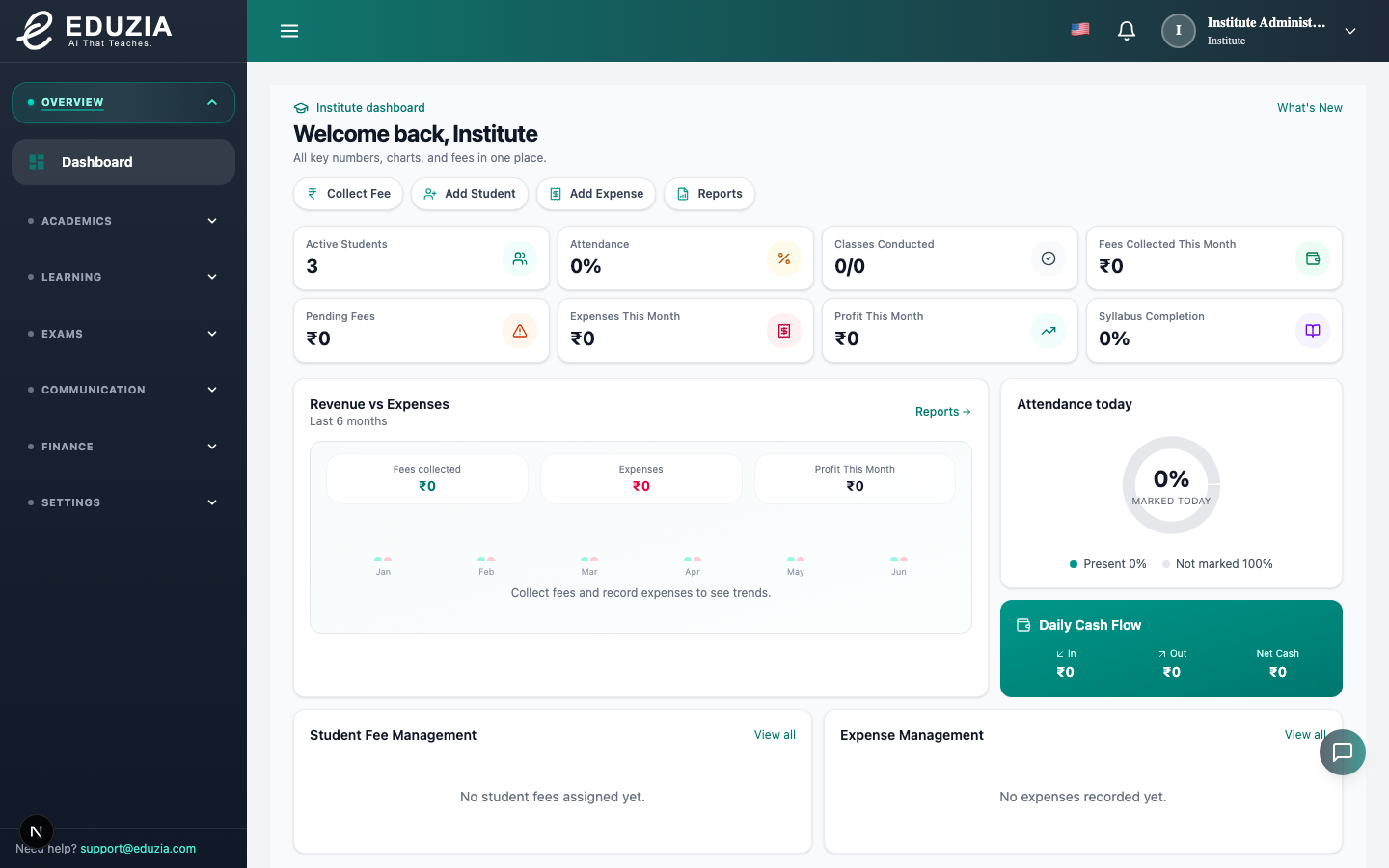Click the Reports quick action button
Viewport: 1389px width, 868px height.
pos(709,194)
